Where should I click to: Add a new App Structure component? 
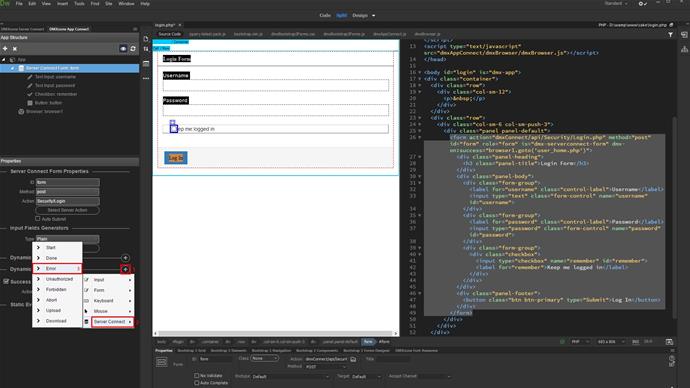(5, 48)
